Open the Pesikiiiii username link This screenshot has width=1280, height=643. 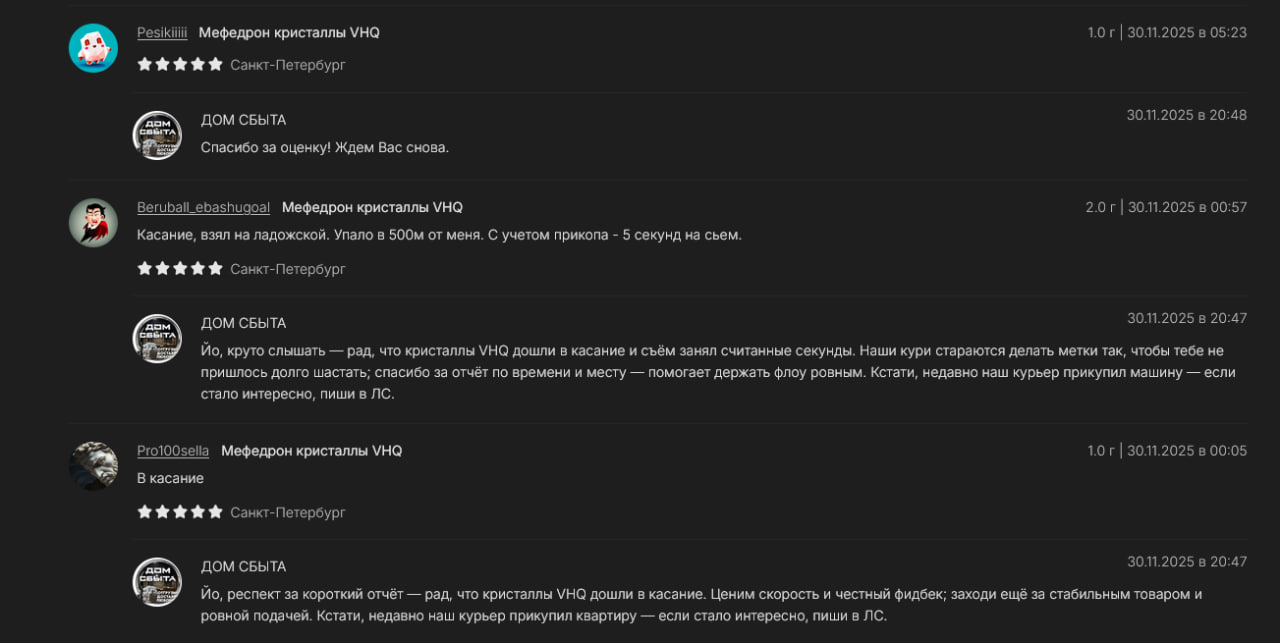162,32
